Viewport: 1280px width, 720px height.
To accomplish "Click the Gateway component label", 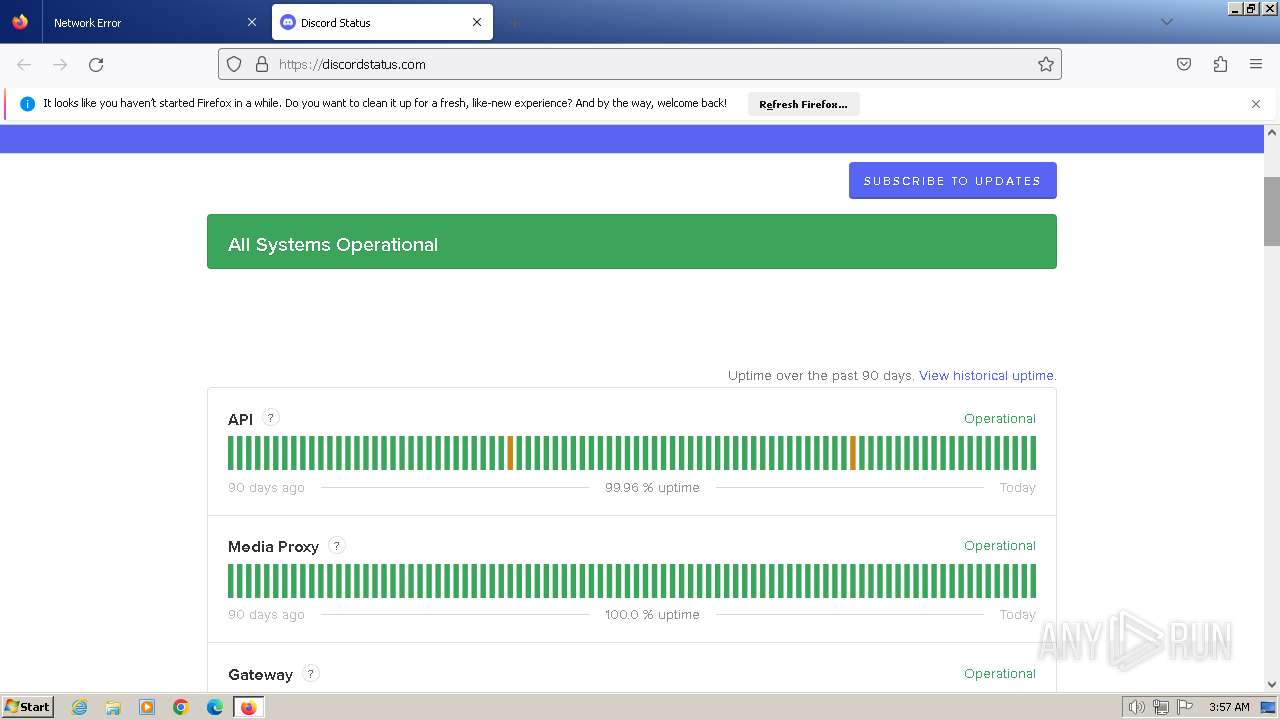I will click(260, 674).
